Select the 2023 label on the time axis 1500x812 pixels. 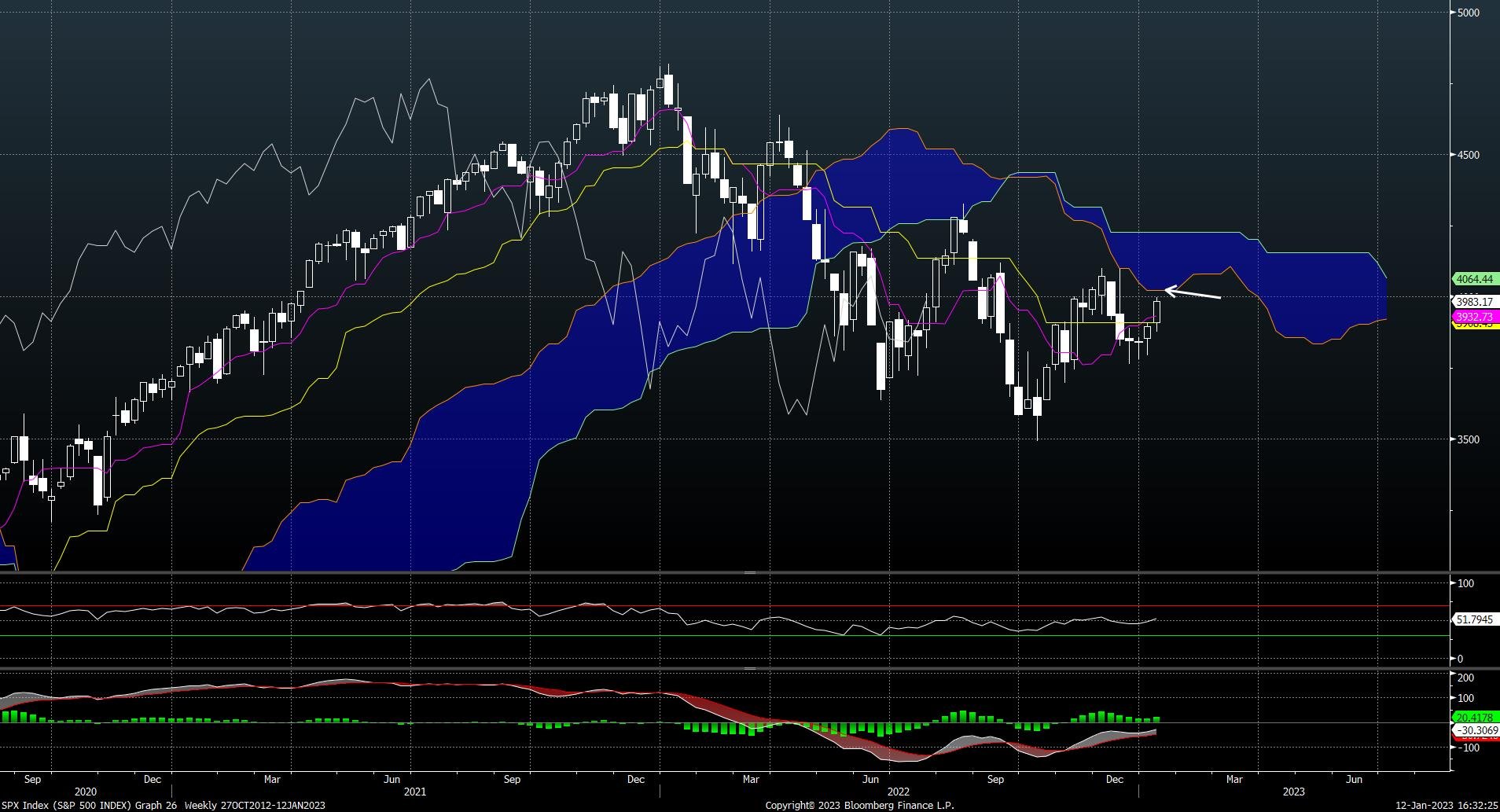click(x=1294, y=792)
